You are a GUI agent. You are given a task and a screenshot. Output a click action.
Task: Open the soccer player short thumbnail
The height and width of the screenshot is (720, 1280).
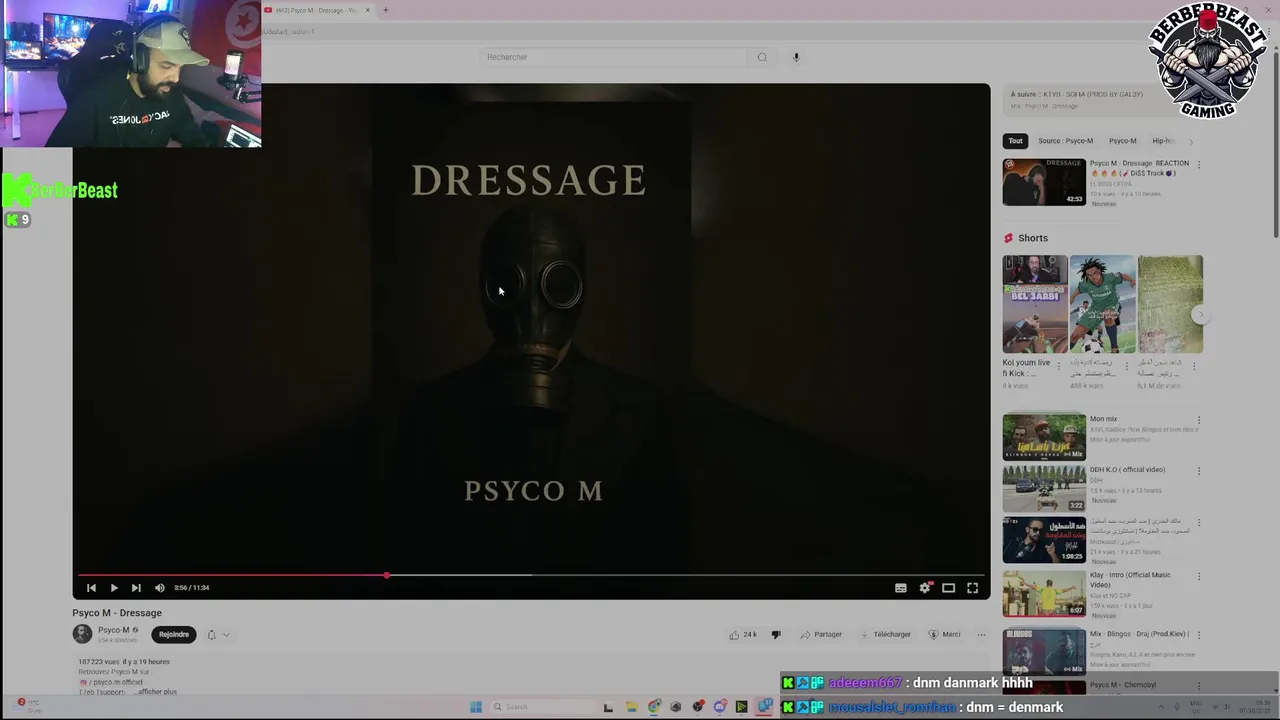click(x=1102, y=304)
